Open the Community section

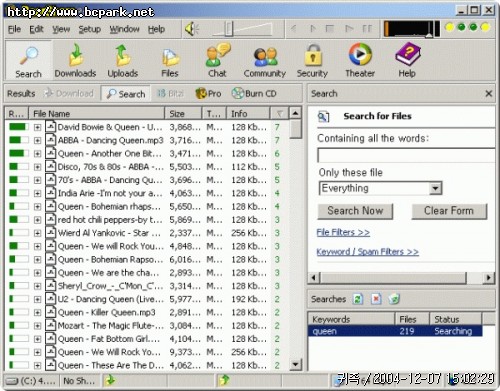click(x=265, y=61)
